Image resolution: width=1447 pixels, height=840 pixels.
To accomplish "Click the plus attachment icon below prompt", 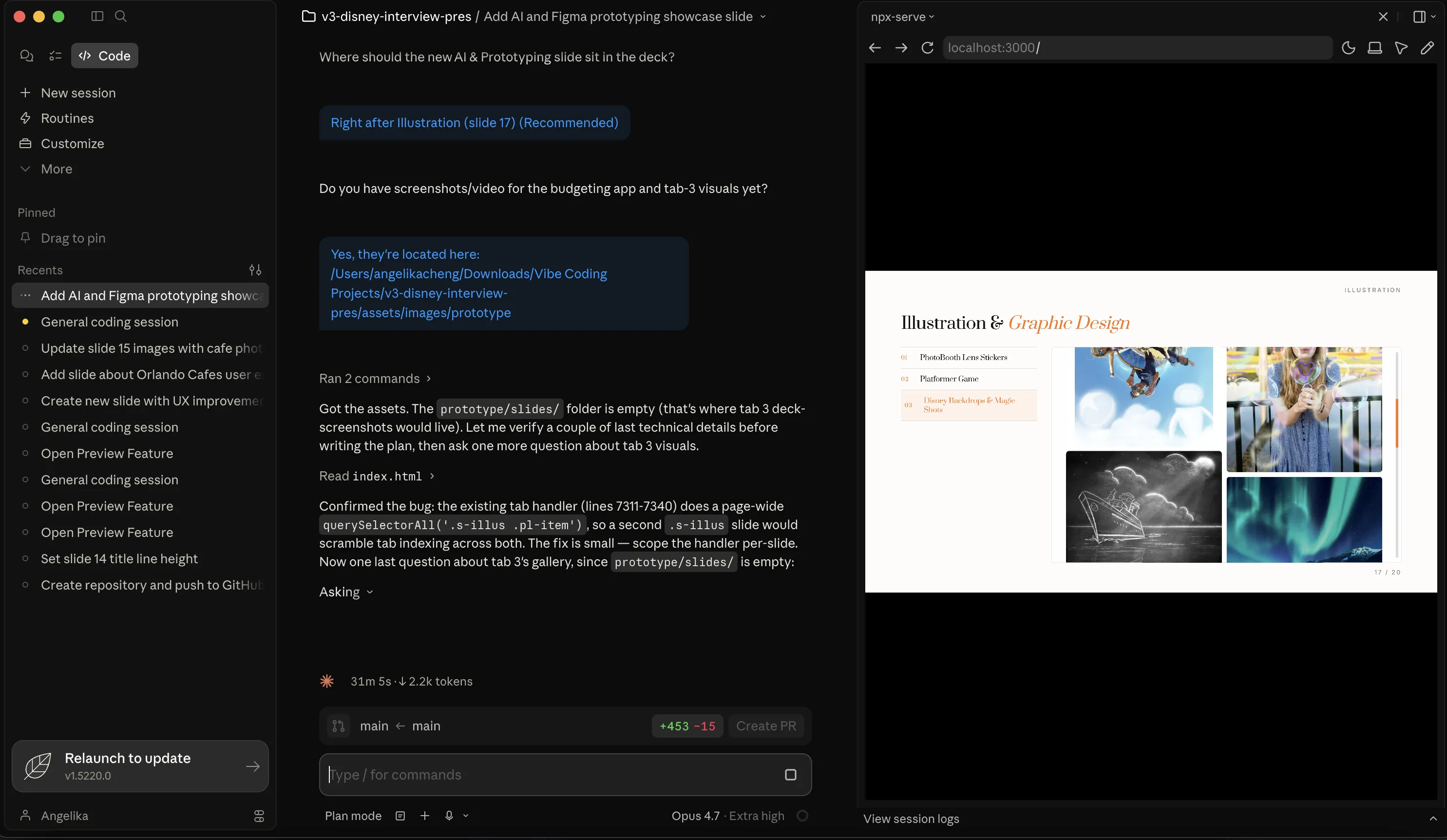I will [424, 815].
